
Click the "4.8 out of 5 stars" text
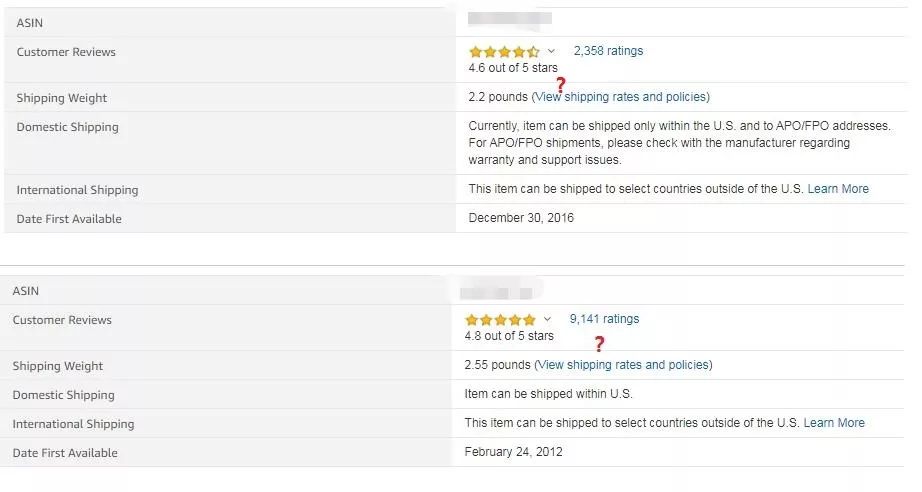pyautogui.click(x=508, y=336)
